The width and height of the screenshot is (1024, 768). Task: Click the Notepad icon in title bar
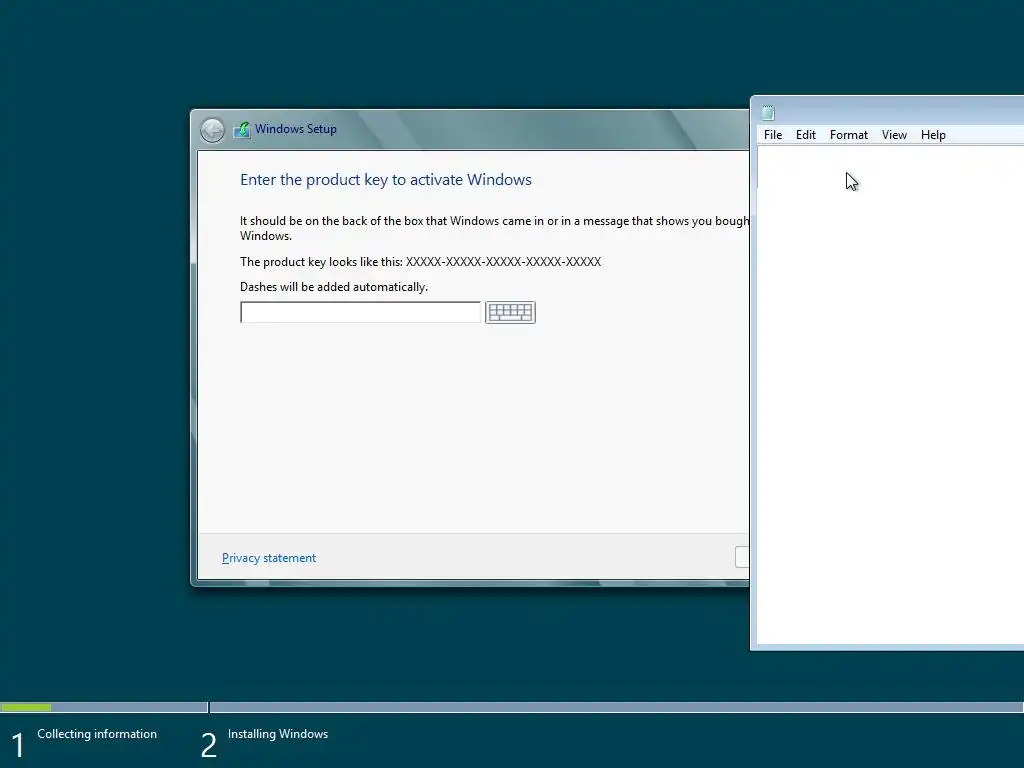pyautogui.click(x=768, y=113)
